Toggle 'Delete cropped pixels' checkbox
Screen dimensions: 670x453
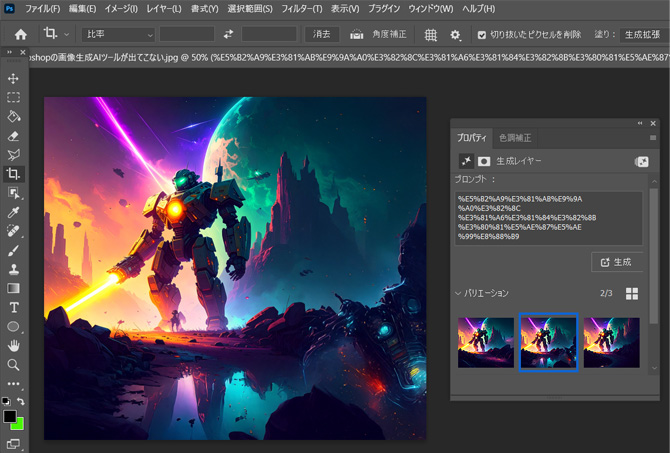(x=482, y=35)
